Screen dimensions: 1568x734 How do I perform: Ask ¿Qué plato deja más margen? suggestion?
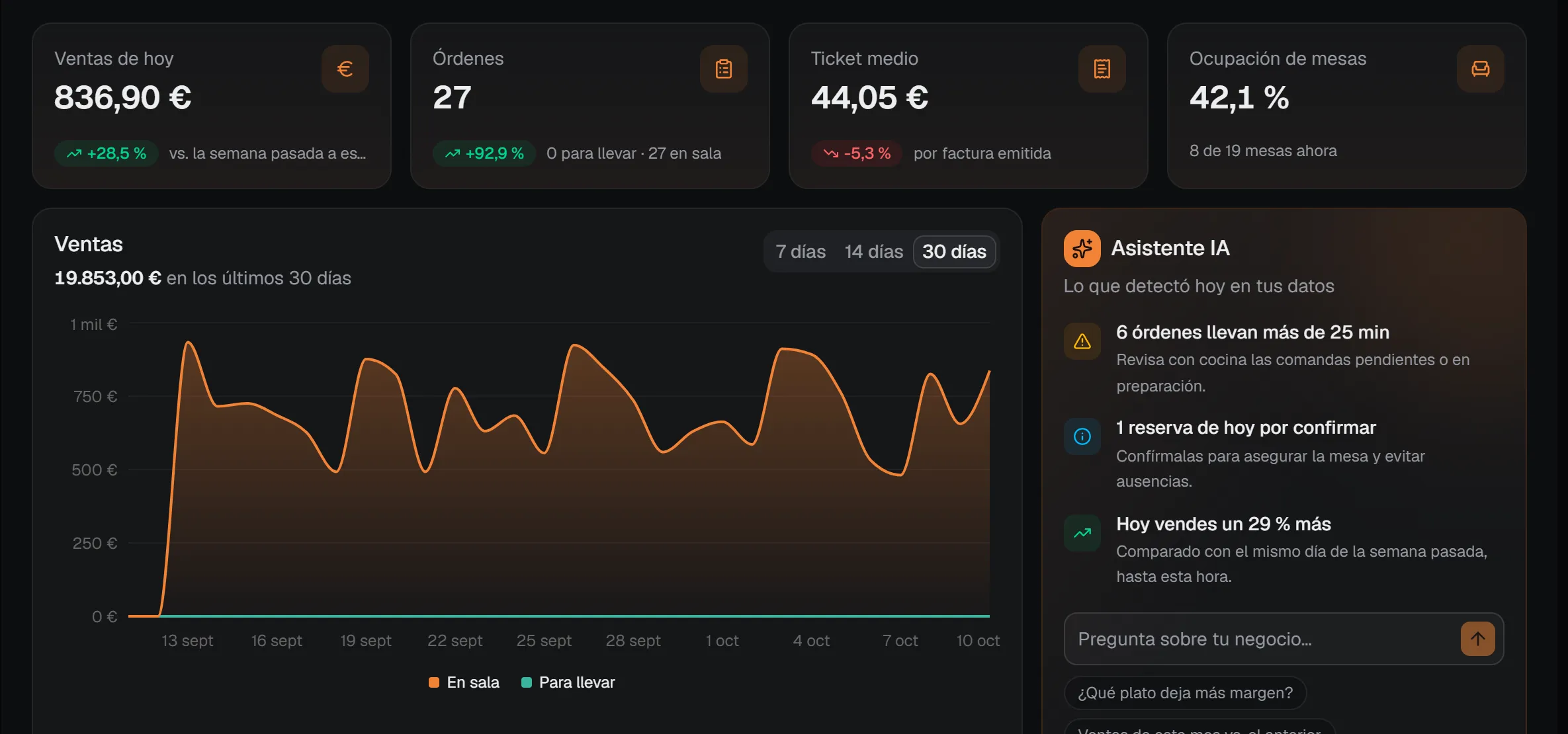1185,692
